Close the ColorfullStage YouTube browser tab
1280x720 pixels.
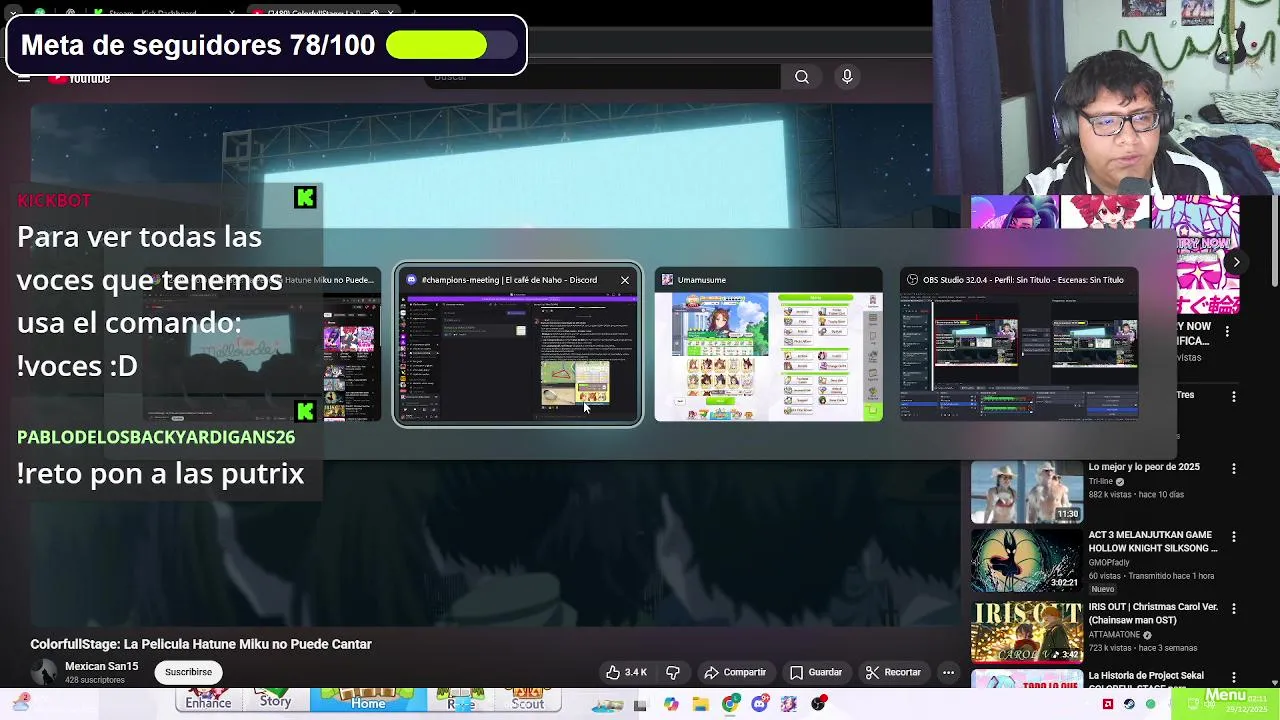390,12
